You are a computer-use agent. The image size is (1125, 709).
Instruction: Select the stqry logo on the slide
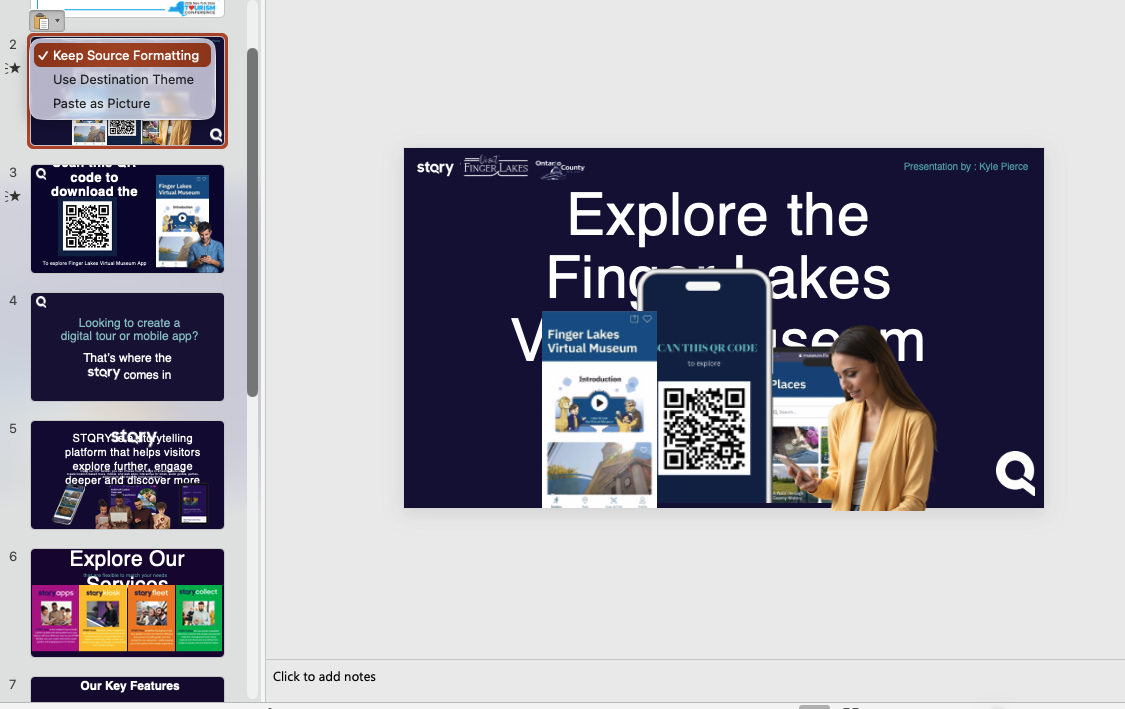pos(435,168)
